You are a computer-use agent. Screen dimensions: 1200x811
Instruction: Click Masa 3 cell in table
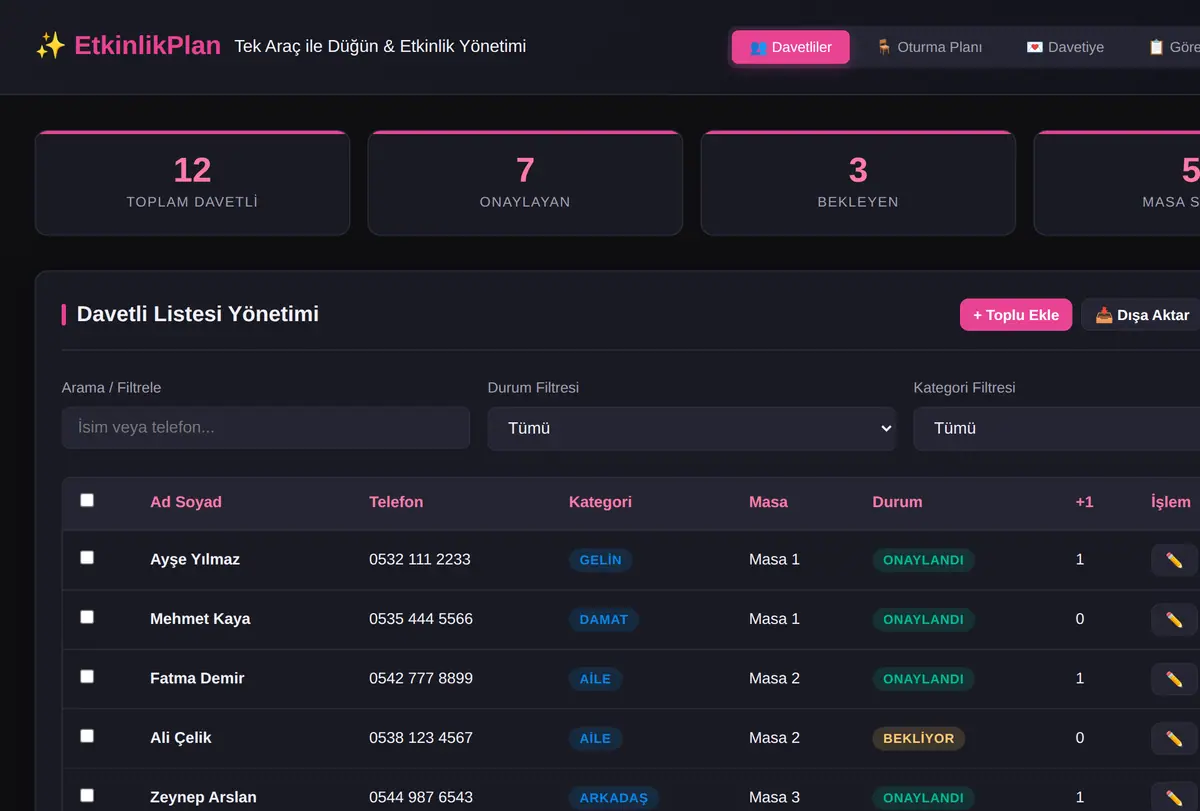pyautogui.click(x=774, y=797)
